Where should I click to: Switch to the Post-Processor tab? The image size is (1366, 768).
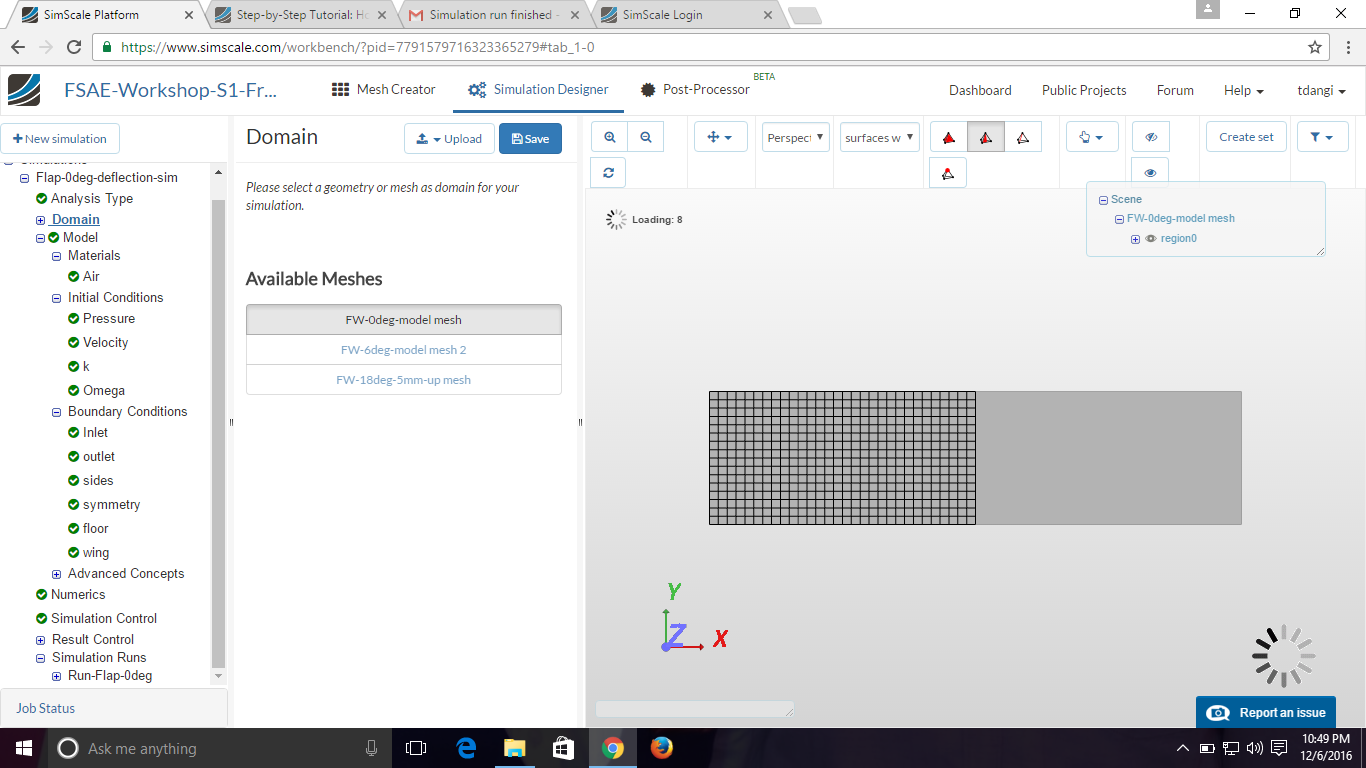pyautogui.click(x=696, y=90)
